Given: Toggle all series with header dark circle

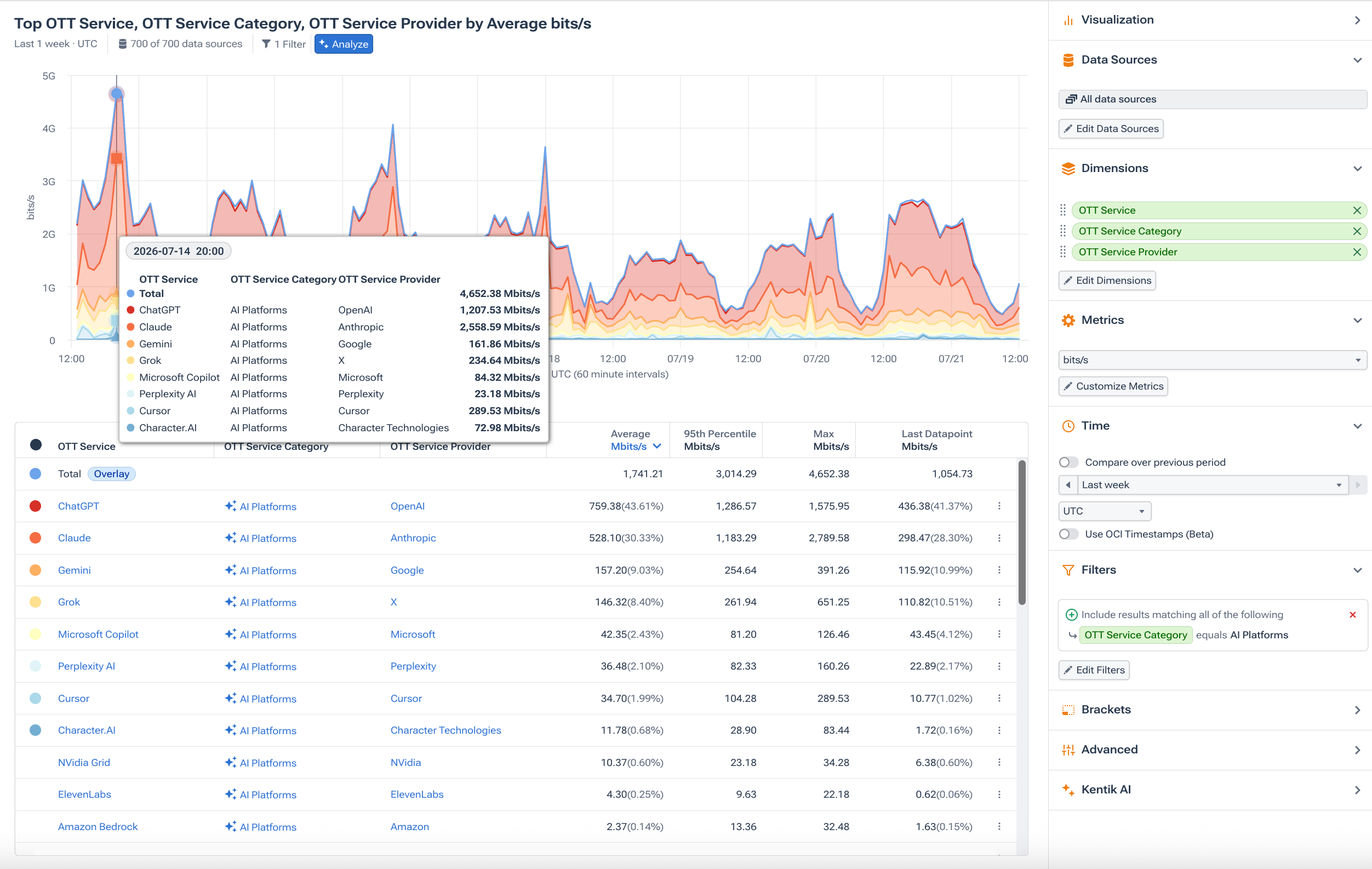Looking at the screenshot, I should coord(35,445).
